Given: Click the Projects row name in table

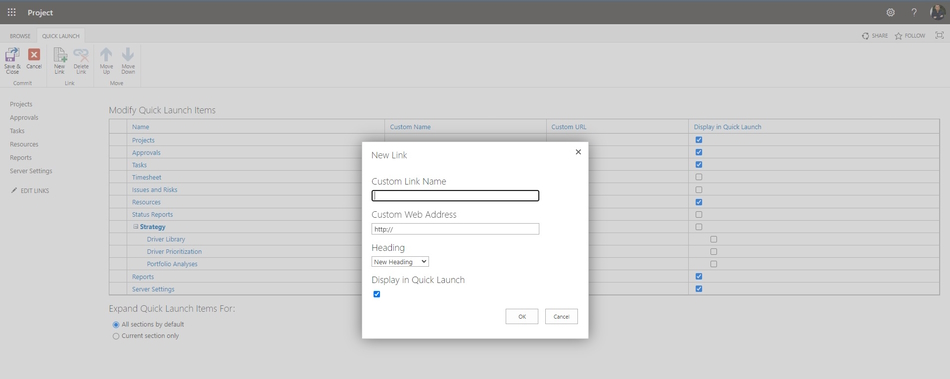Looking at the screenshot, I should point(144,140).
